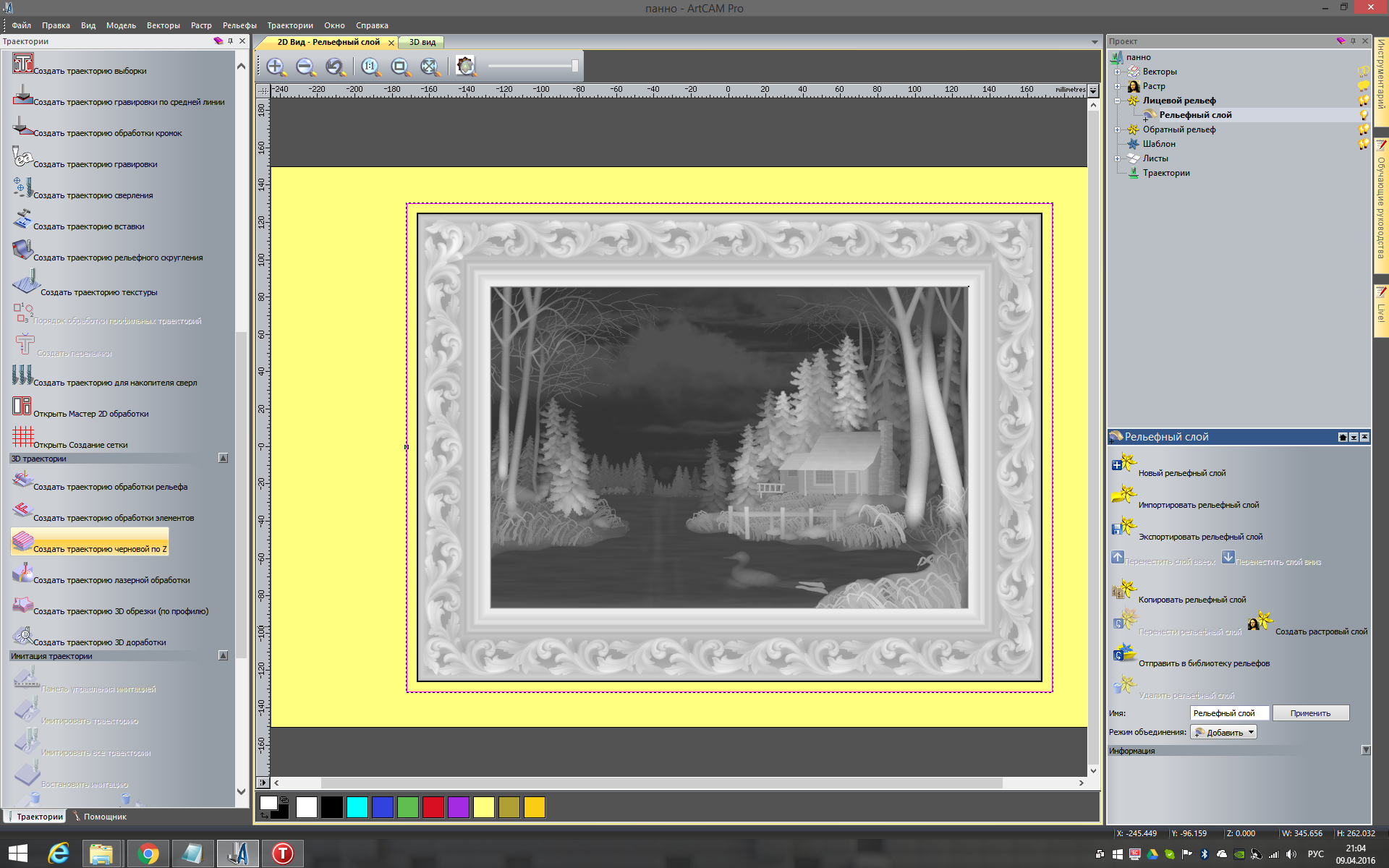The width and height of the screenshot is (1389, 868).
Task: Click the Zoom 1:1 toolbar icon
Action: 370,67
